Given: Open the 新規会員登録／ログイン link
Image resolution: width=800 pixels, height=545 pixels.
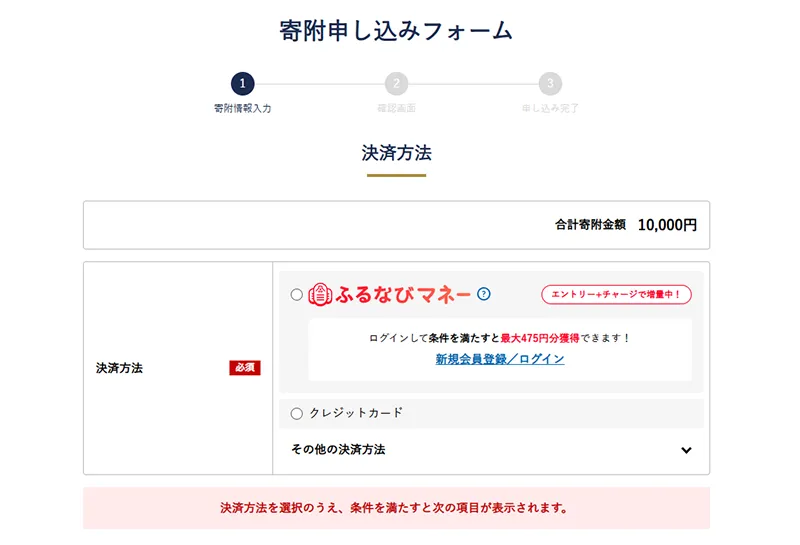Looking at the screenshot, I should coord(500,359).
